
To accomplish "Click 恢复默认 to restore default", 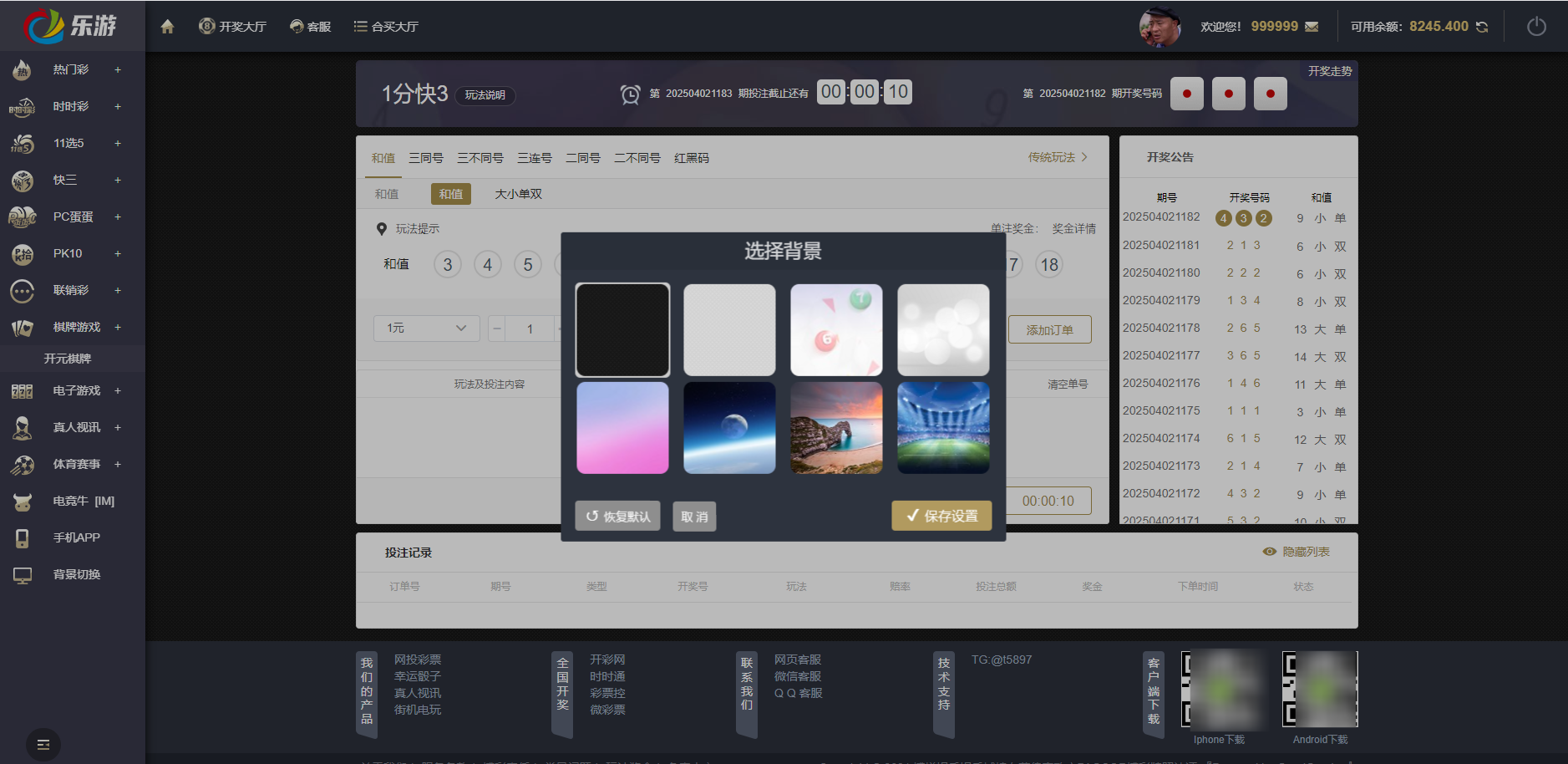I will click(x=617, y=516).
